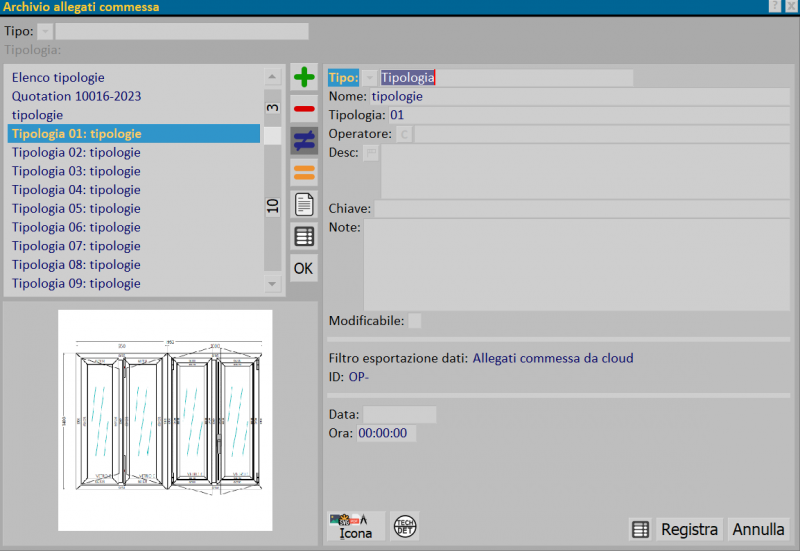Click the table grid icon below document icon
This screenshot has width=800, height=551.
click(304, 236)
